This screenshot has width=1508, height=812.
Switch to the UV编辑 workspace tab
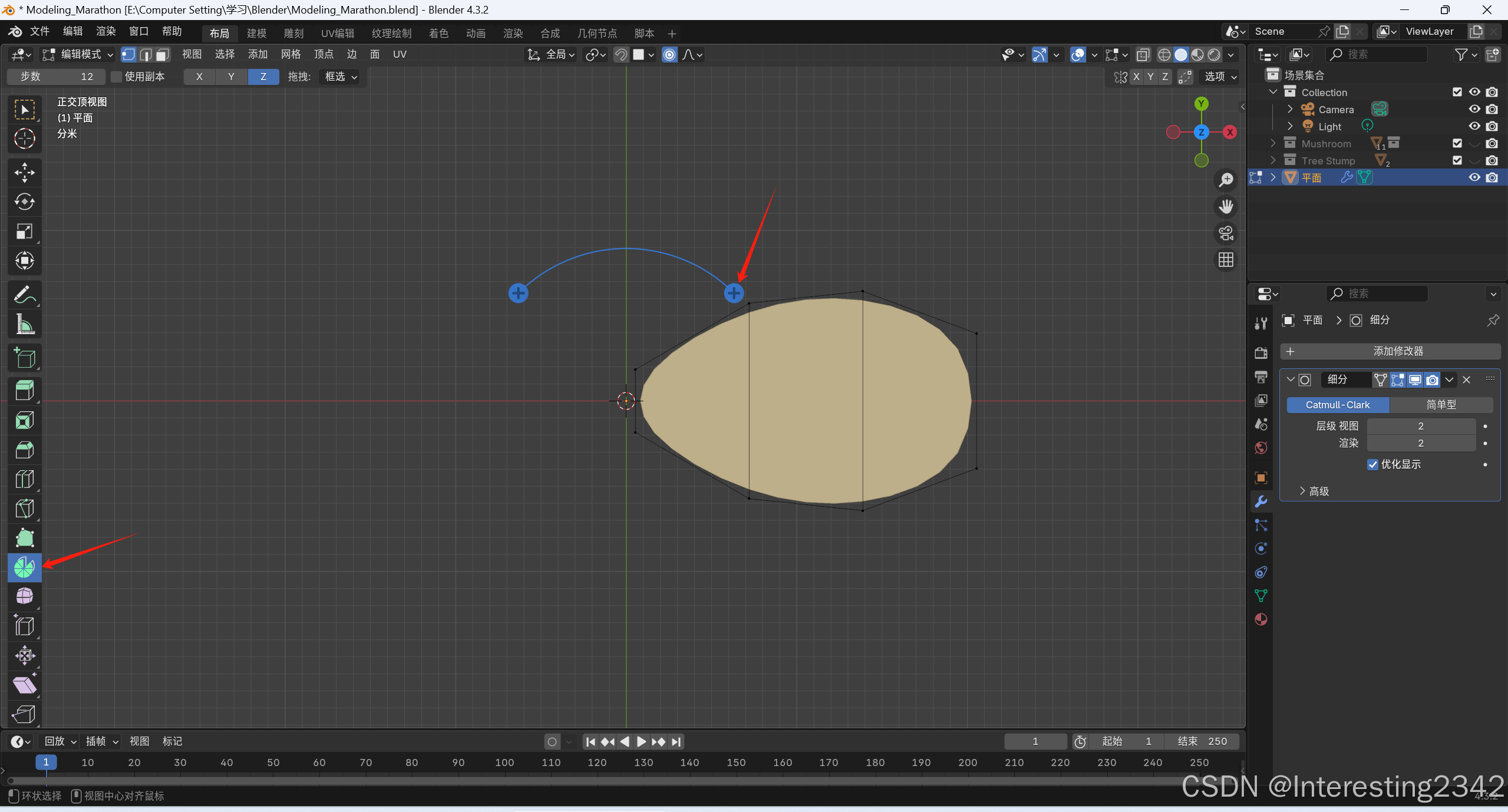click(338, 33)
